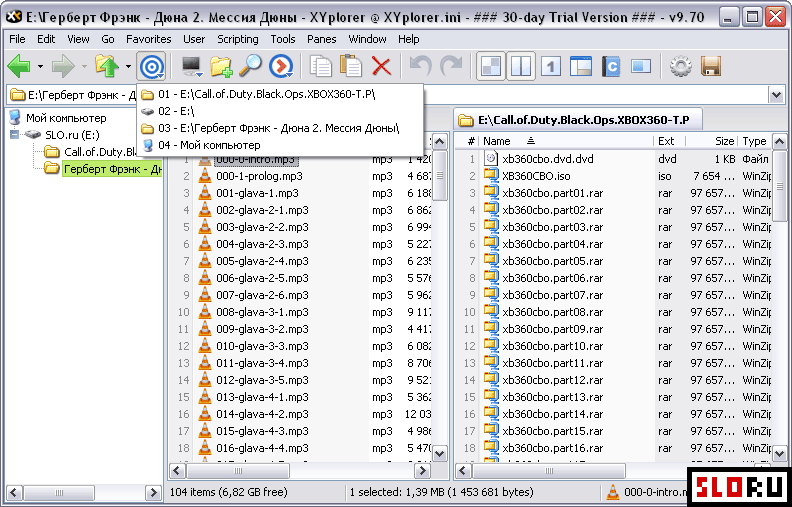792x507 pixels.
Task: Save settings with floppy icon
Action: pyautogui.click(x=710, y=67)
